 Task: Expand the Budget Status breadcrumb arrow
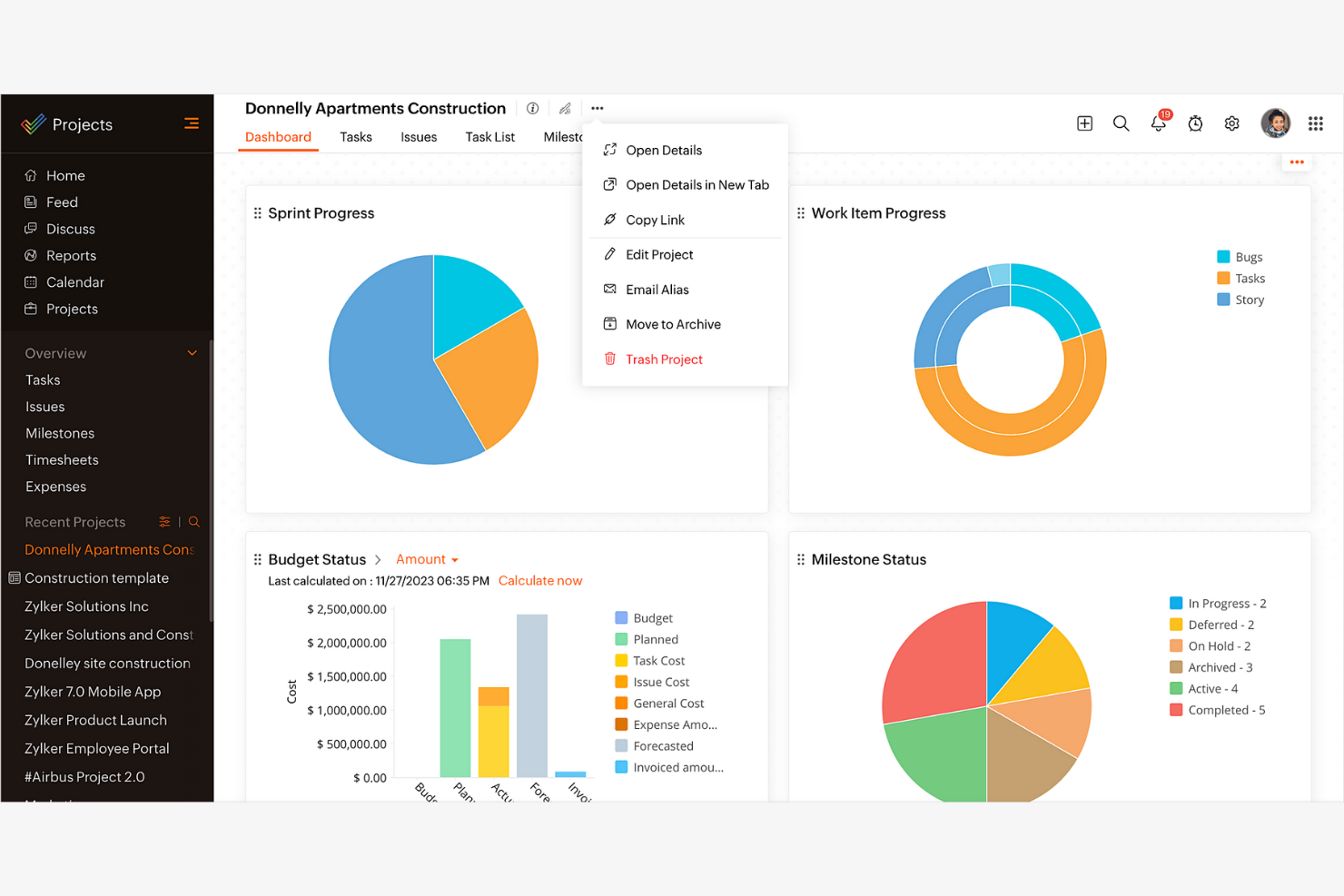[x=378, y=559]
